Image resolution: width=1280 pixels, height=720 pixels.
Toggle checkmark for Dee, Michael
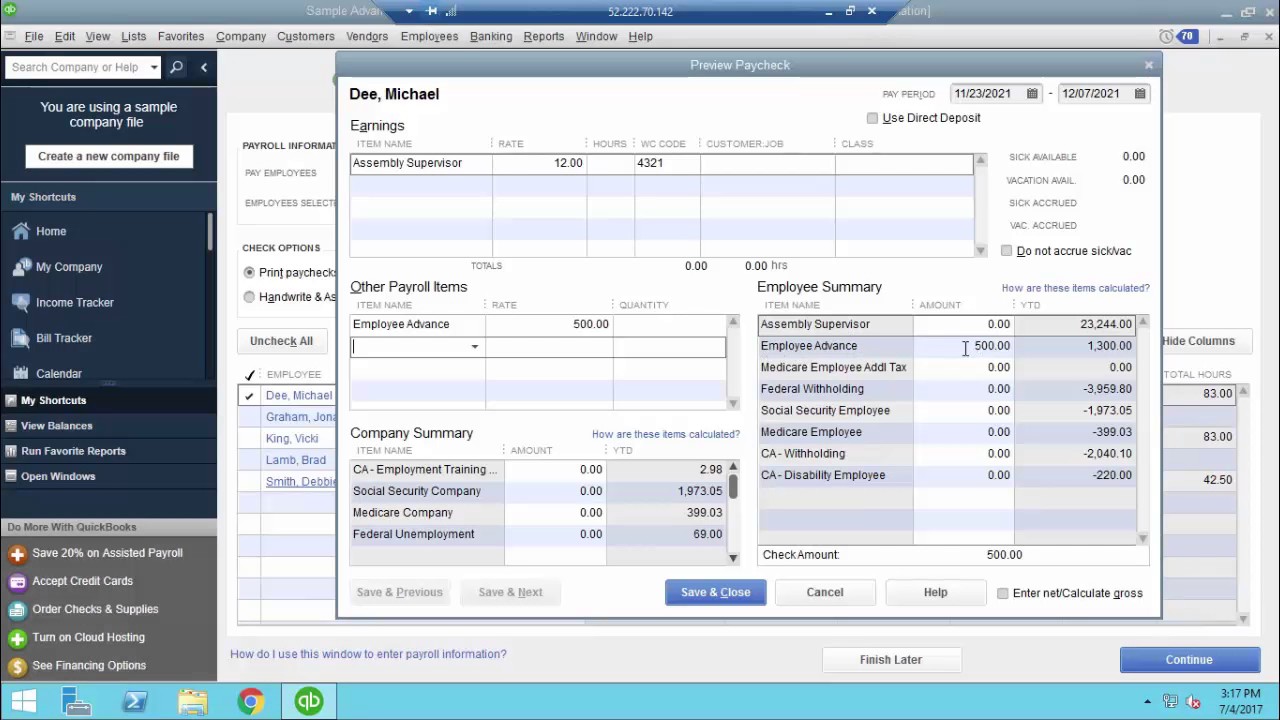tap(249, 396)
